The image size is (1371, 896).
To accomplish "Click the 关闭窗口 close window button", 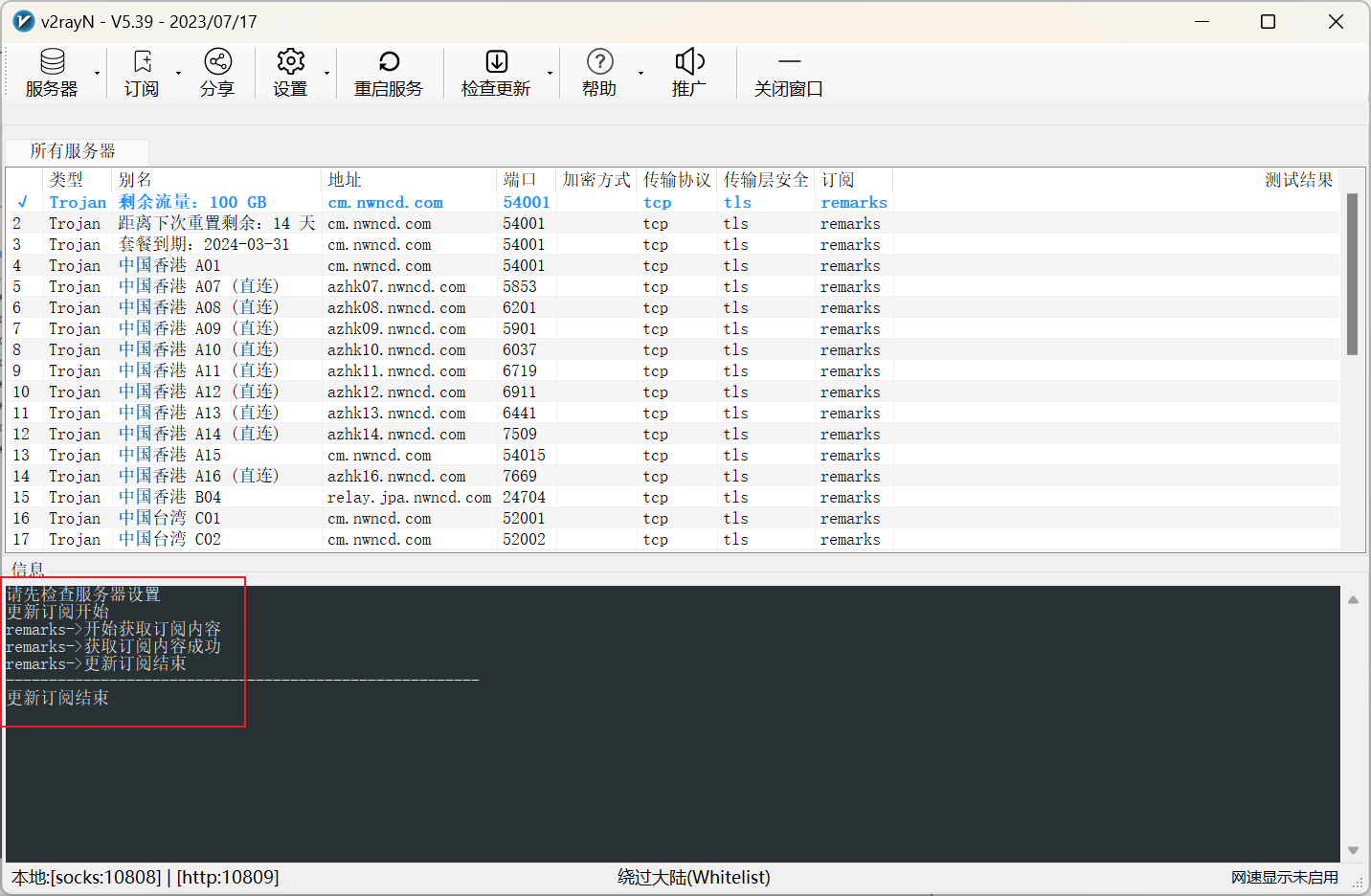I will point(788,73).
